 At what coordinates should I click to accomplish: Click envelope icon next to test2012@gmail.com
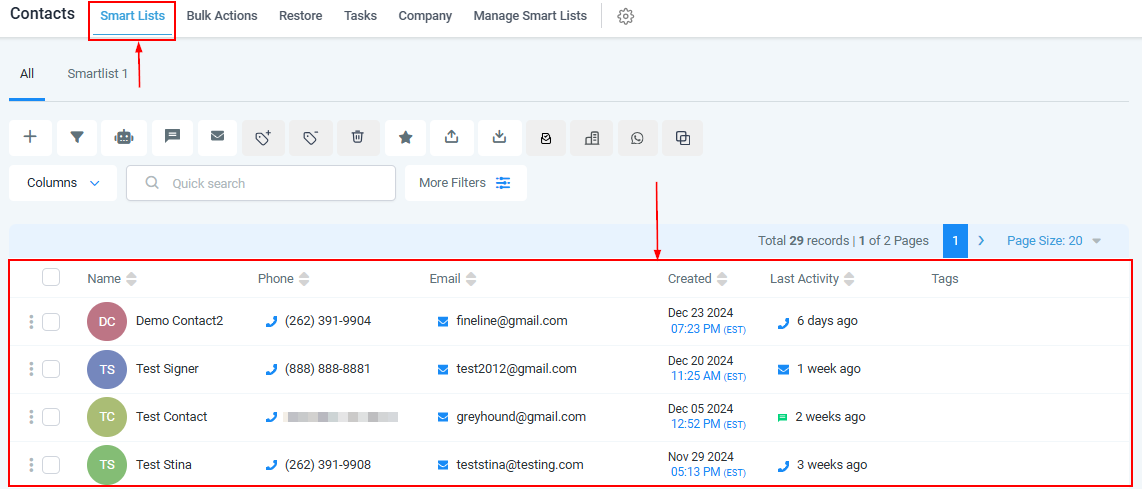443,369
